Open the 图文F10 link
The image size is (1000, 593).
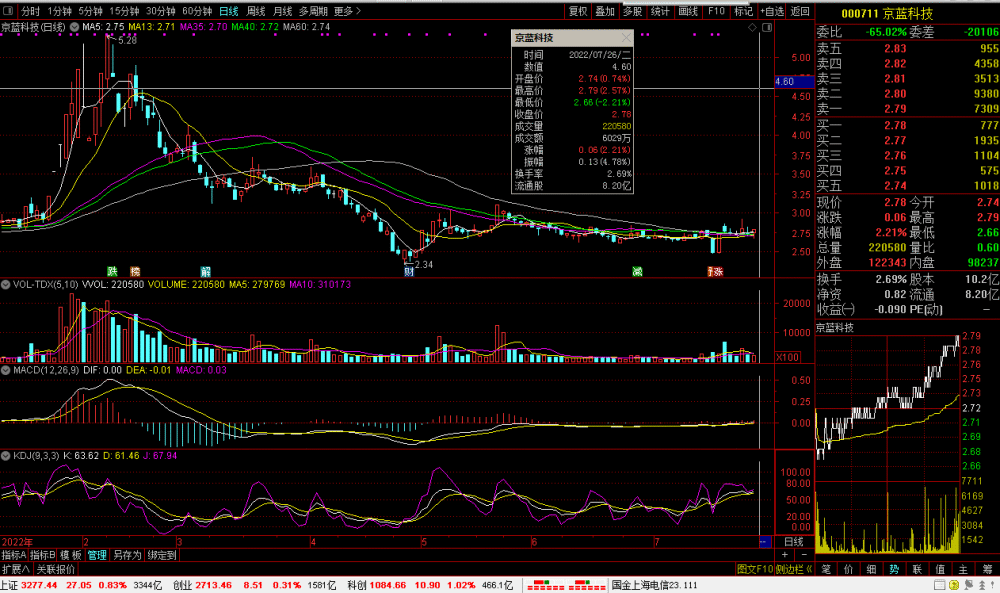[755, 569]
